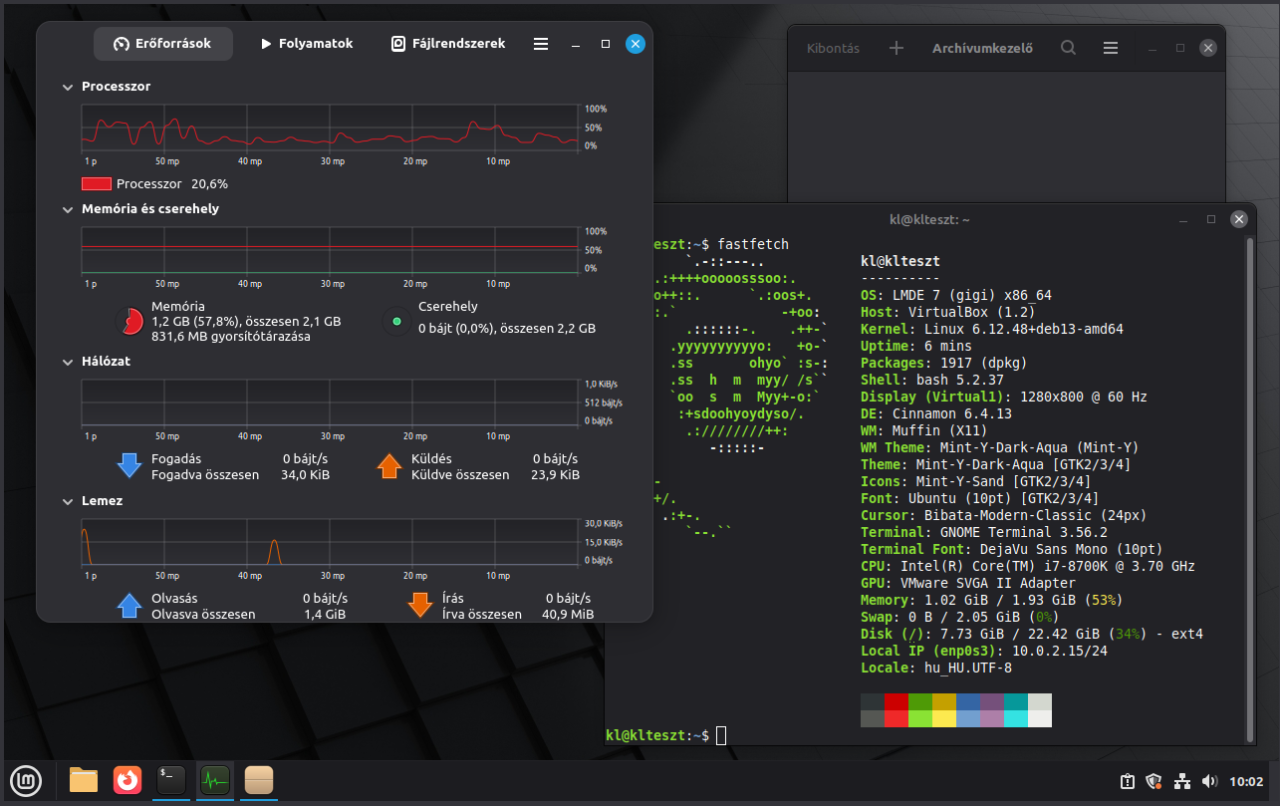The height and width of the screenshot is (806, 1280).
Task: Click the System Monitor taskbar icon
Action: tap(215, 780)
